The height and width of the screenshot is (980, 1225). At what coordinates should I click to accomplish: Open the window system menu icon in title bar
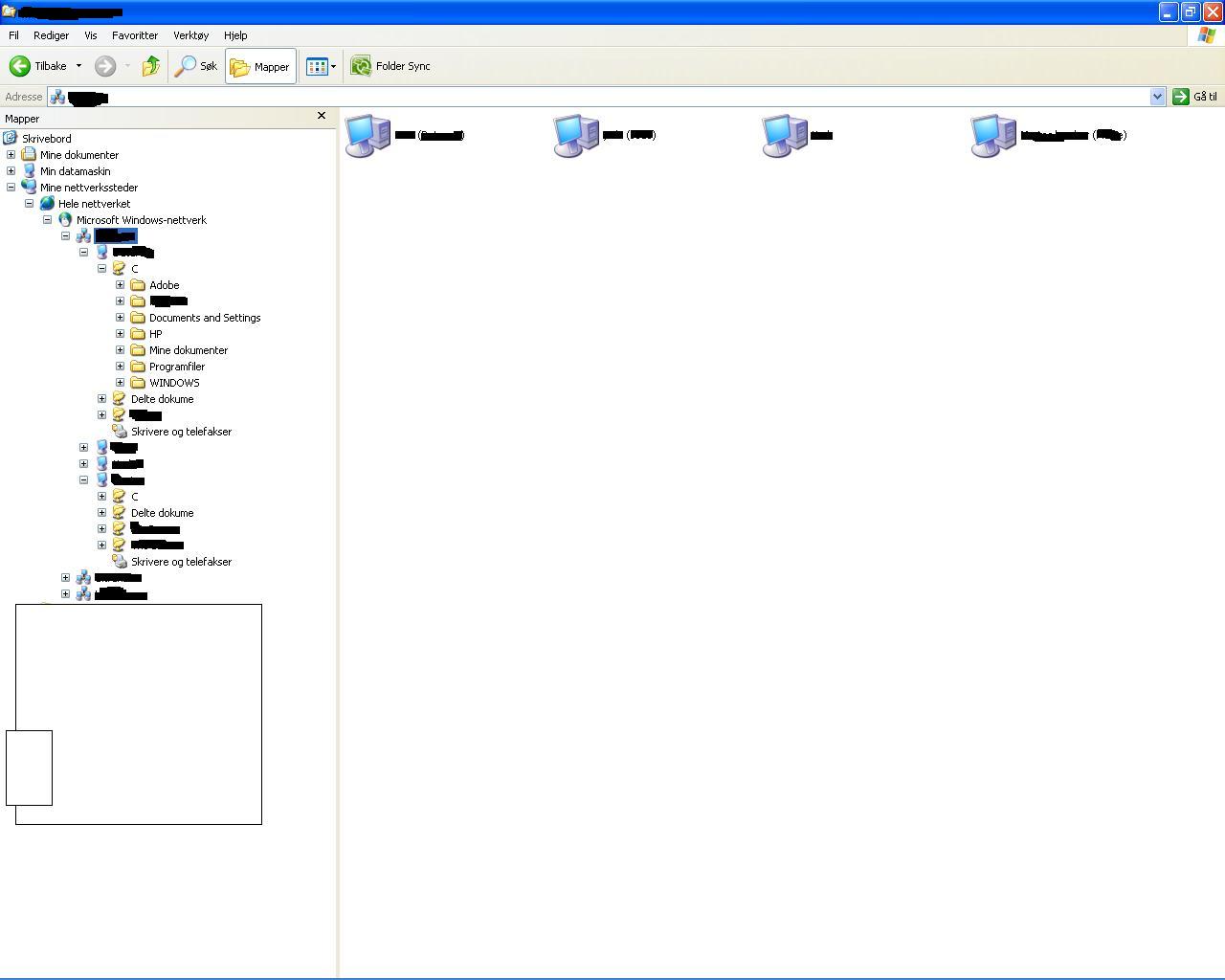tap(9, 11)
